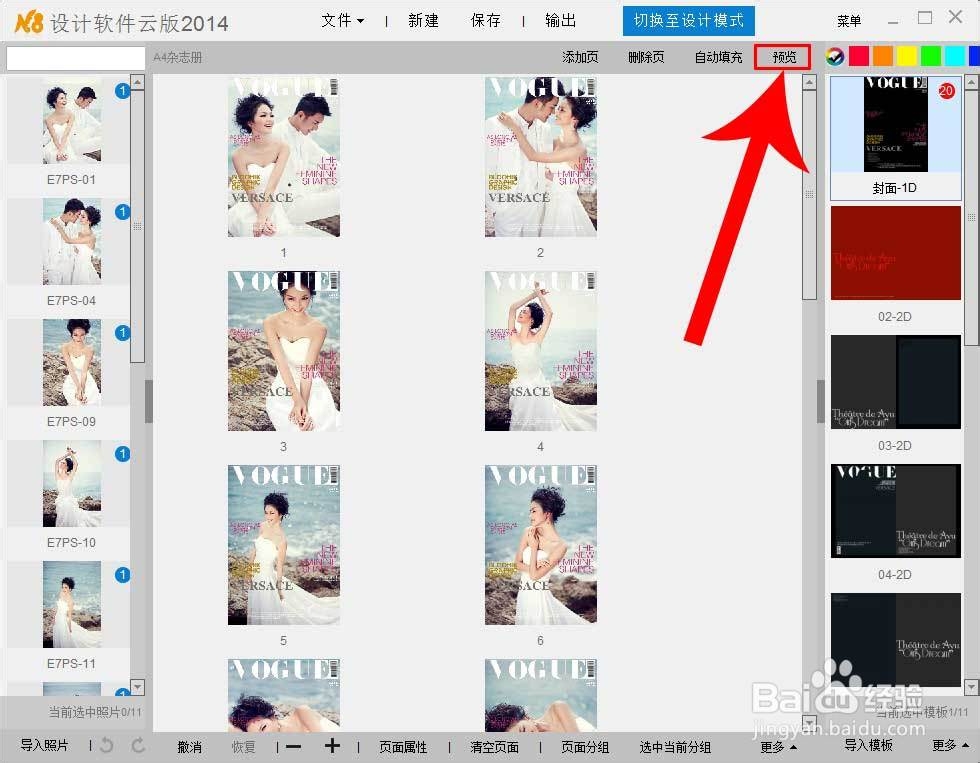Expand the 更多 menu beside 导入模板

click(950, 745)
